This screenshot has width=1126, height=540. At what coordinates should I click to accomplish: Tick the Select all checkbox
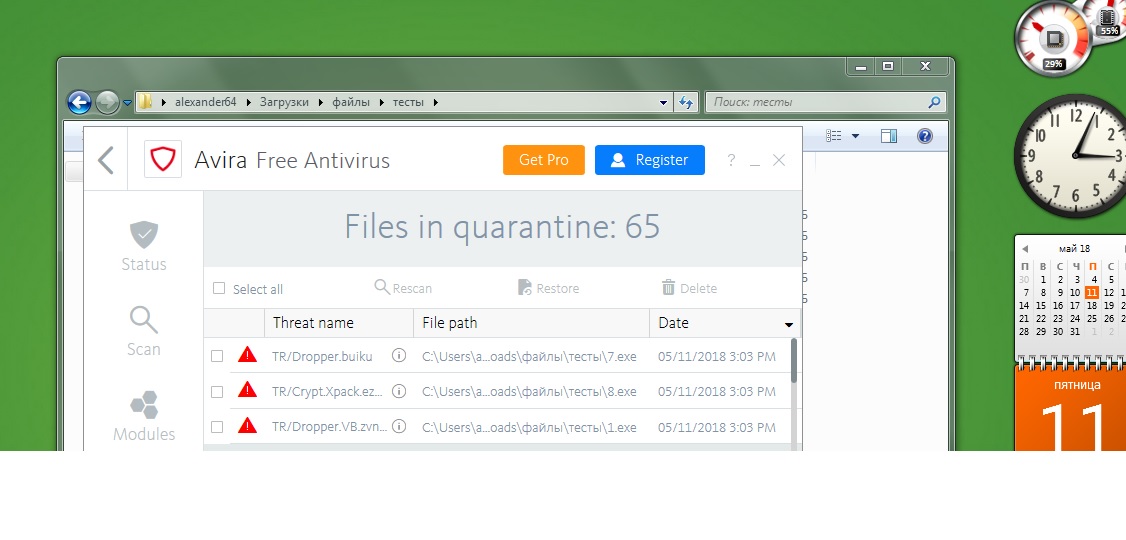[x=219, y=289]
